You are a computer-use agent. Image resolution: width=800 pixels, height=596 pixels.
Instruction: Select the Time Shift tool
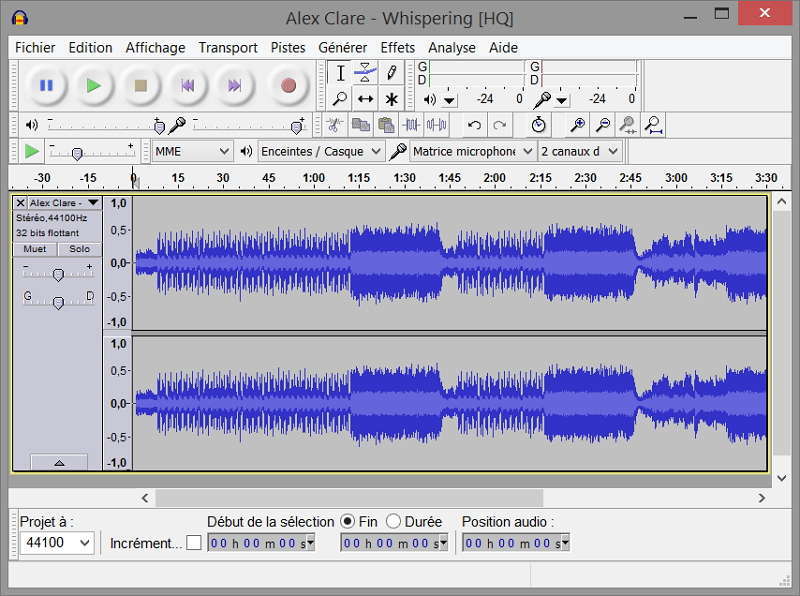tap(365, 98)
